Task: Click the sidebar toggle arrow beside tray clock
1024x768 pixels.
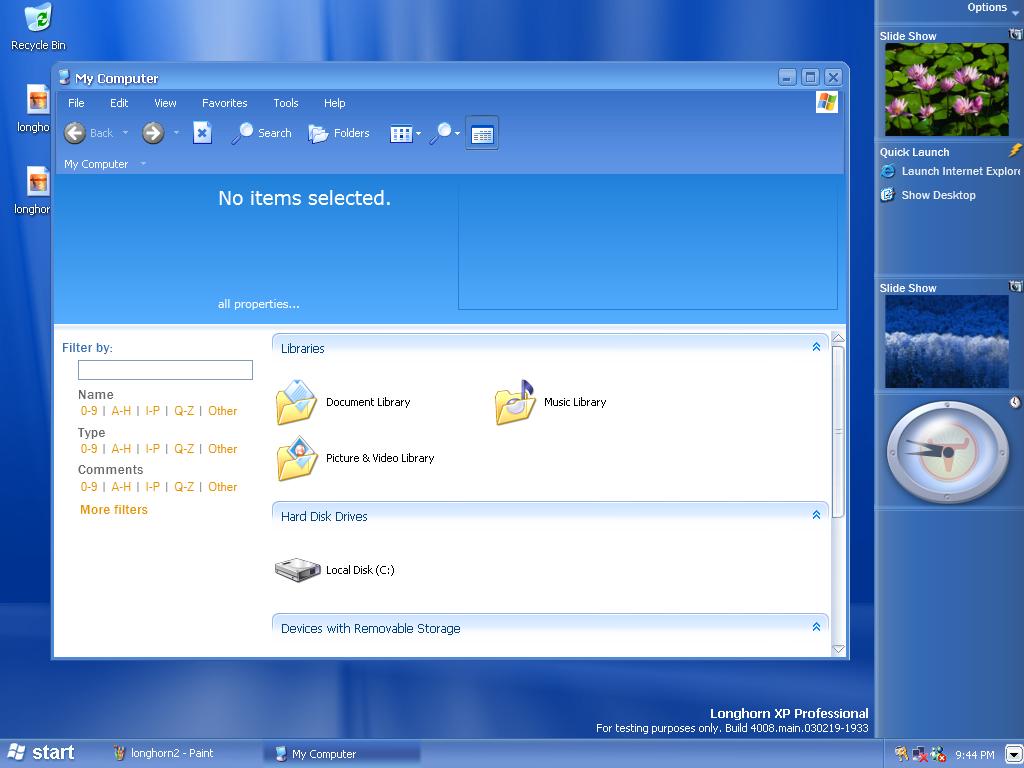Action: point(1012,754)
